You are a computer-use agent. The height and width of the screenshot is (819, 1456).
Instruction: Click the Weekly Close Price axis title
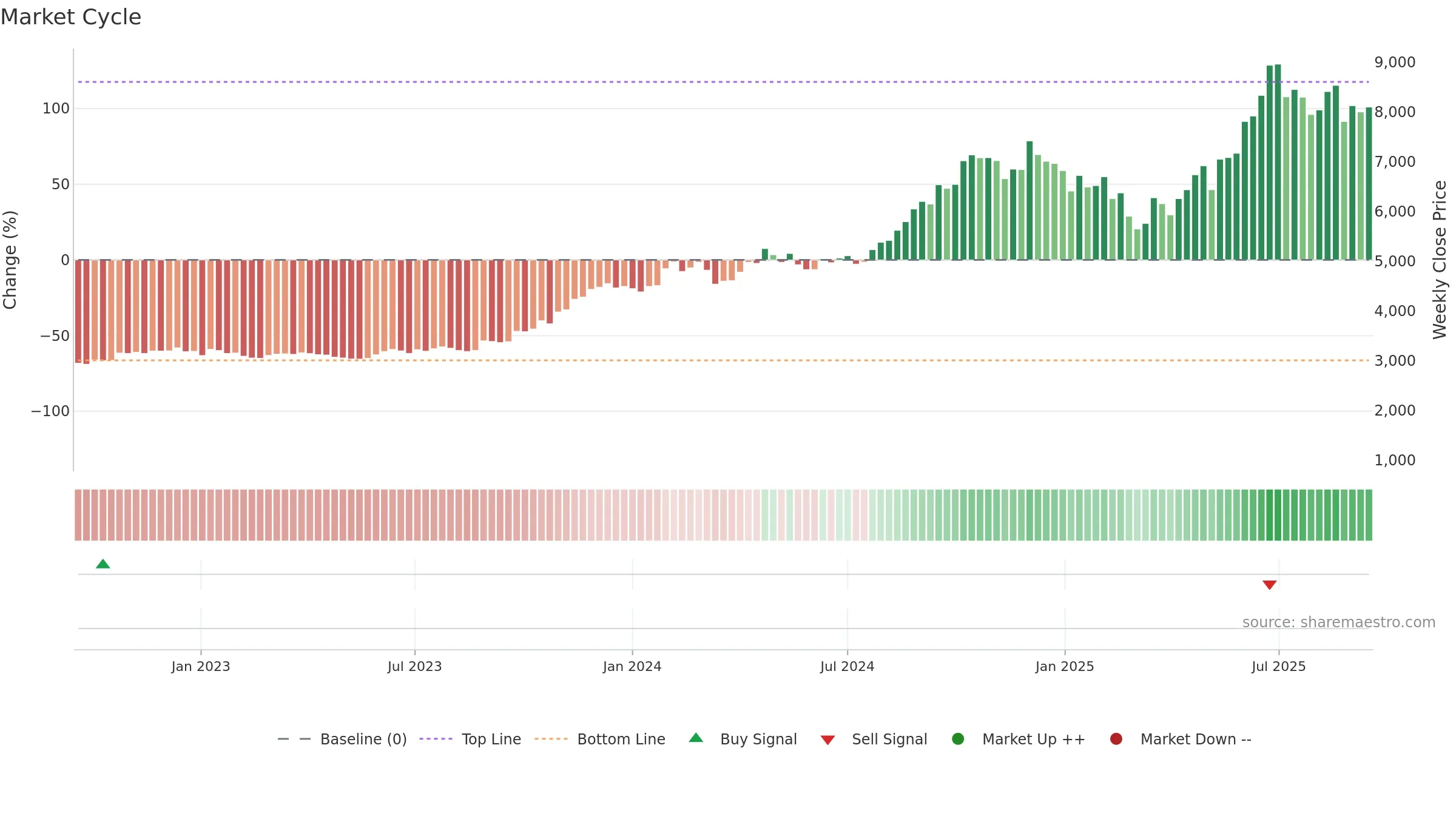pos(1440,260)
